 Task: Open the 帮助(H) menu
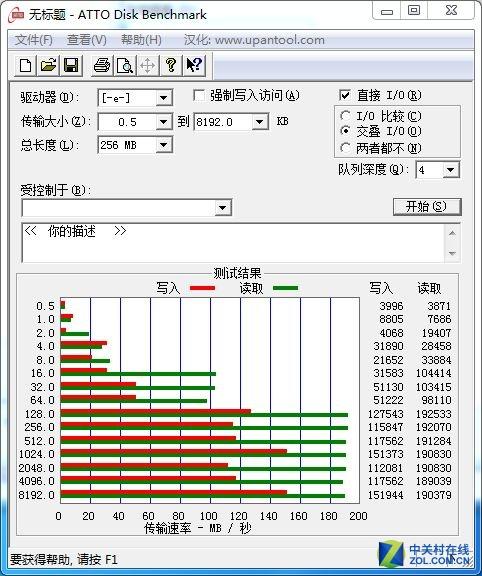tap(141, 40)
